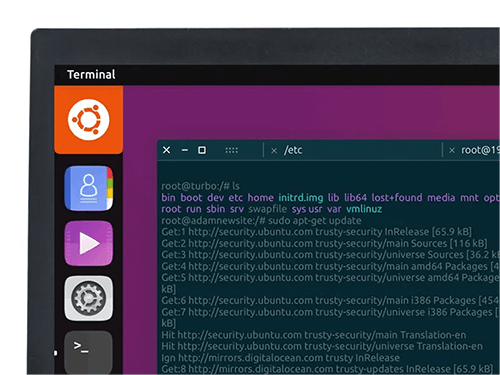Open the purple media player app
Viewport: 500px width, 375px height.
[89, 243]
